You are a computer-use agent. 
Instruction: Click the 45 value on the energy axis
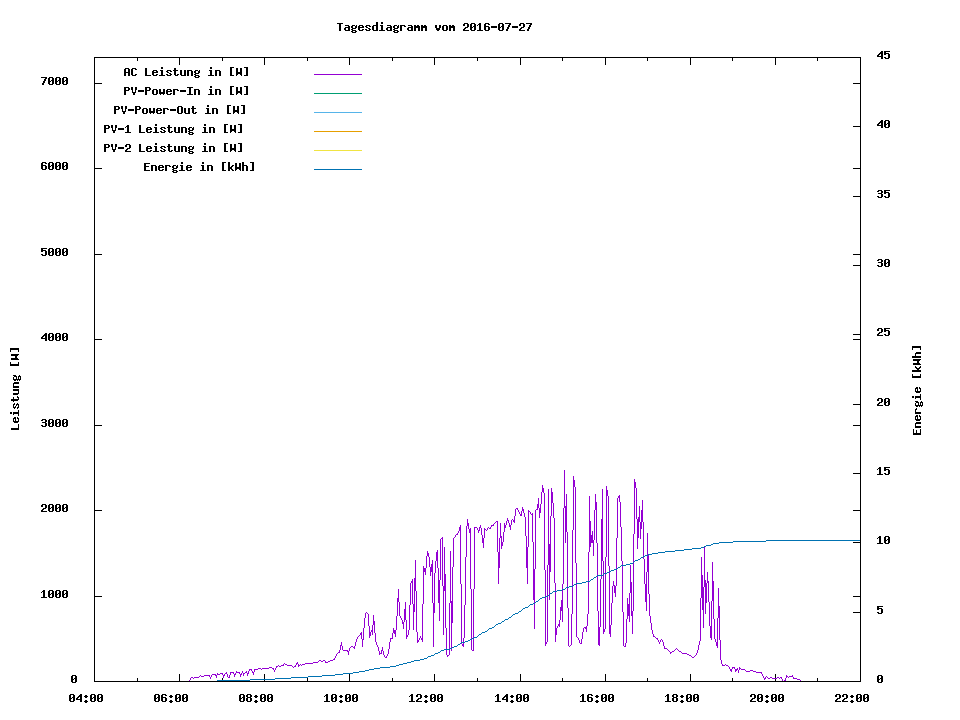click(x=883, y=55)
